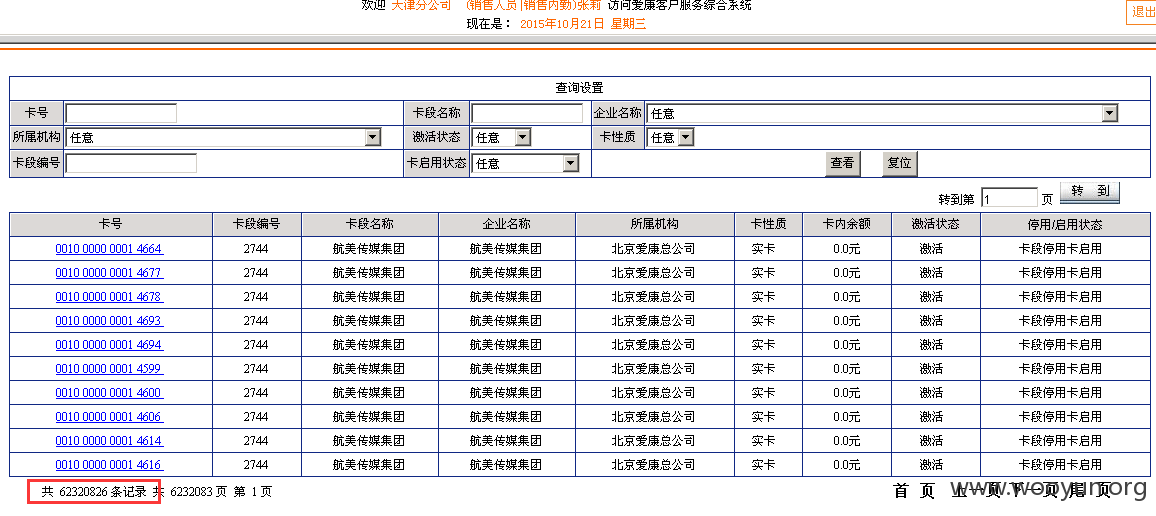The height and width of the screenshot is (516, 1156).
Task: Click the 查询设置 panel title
Action: 579,88
